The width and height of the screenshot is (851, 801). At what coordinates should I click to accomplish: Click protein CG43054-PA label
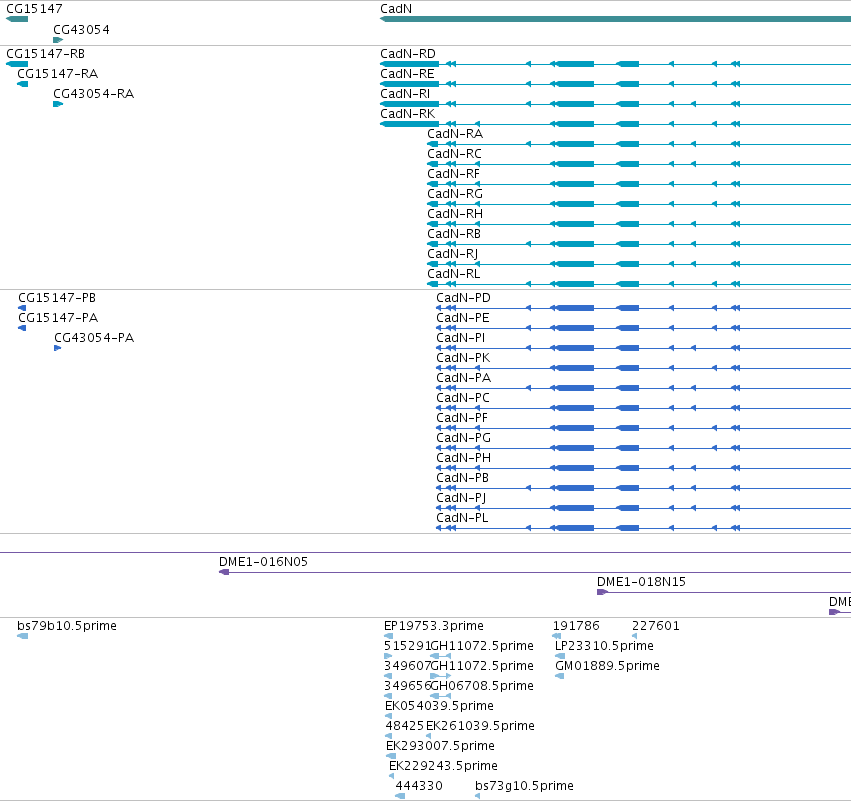point(94,338)
